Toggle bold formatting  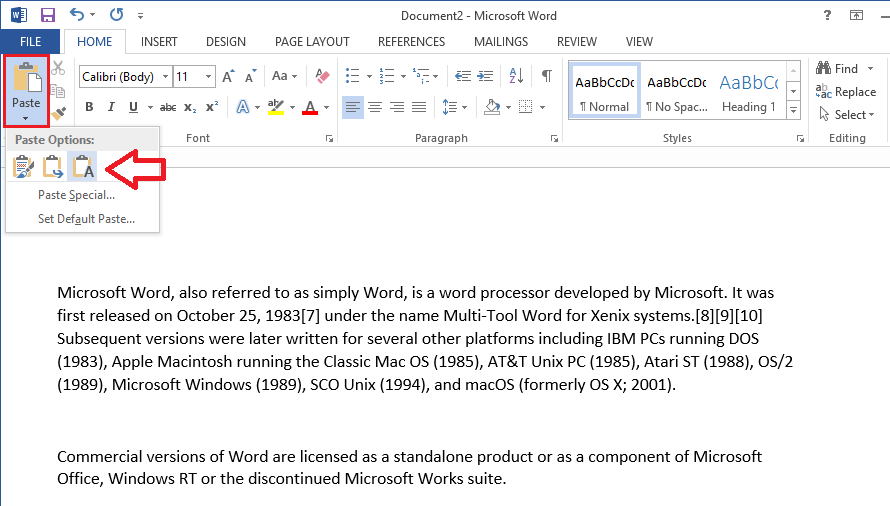pyautogui.click(x=89, y=107)
